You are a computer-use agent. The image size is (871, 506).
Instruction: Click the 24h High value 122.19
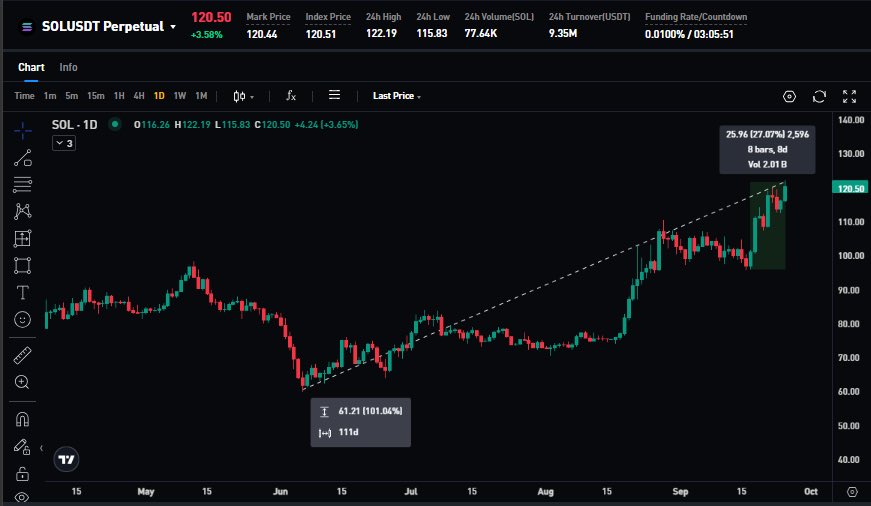[382, 33]
